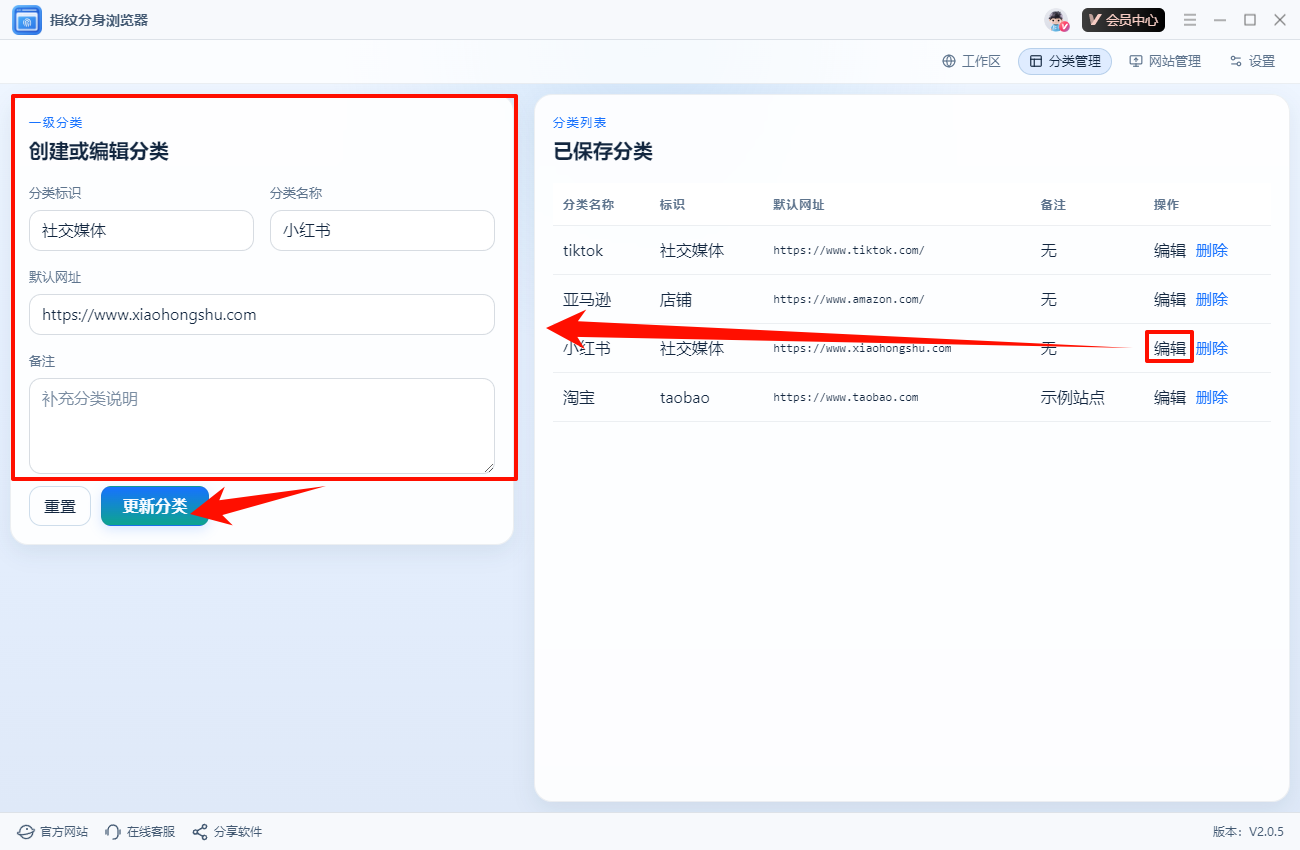
Task: Click the 备注 textarea
Action: 262,425
